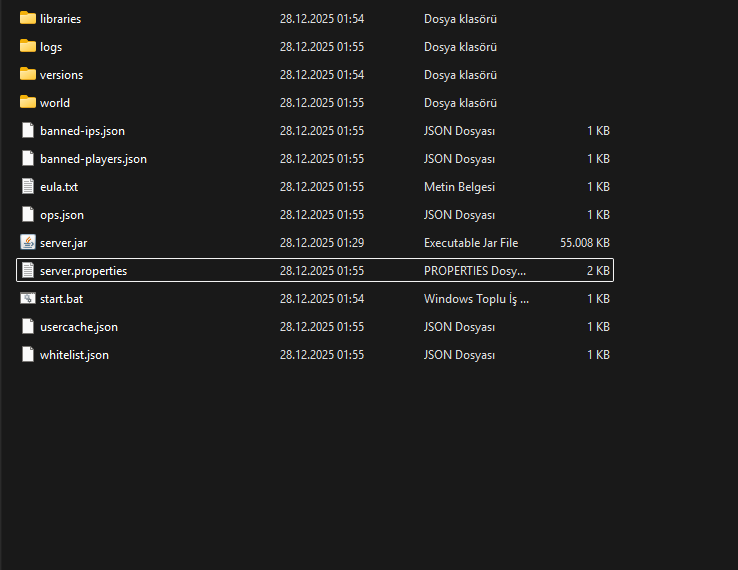
Task: Select the file name world
Action: (x=55, y=103)
